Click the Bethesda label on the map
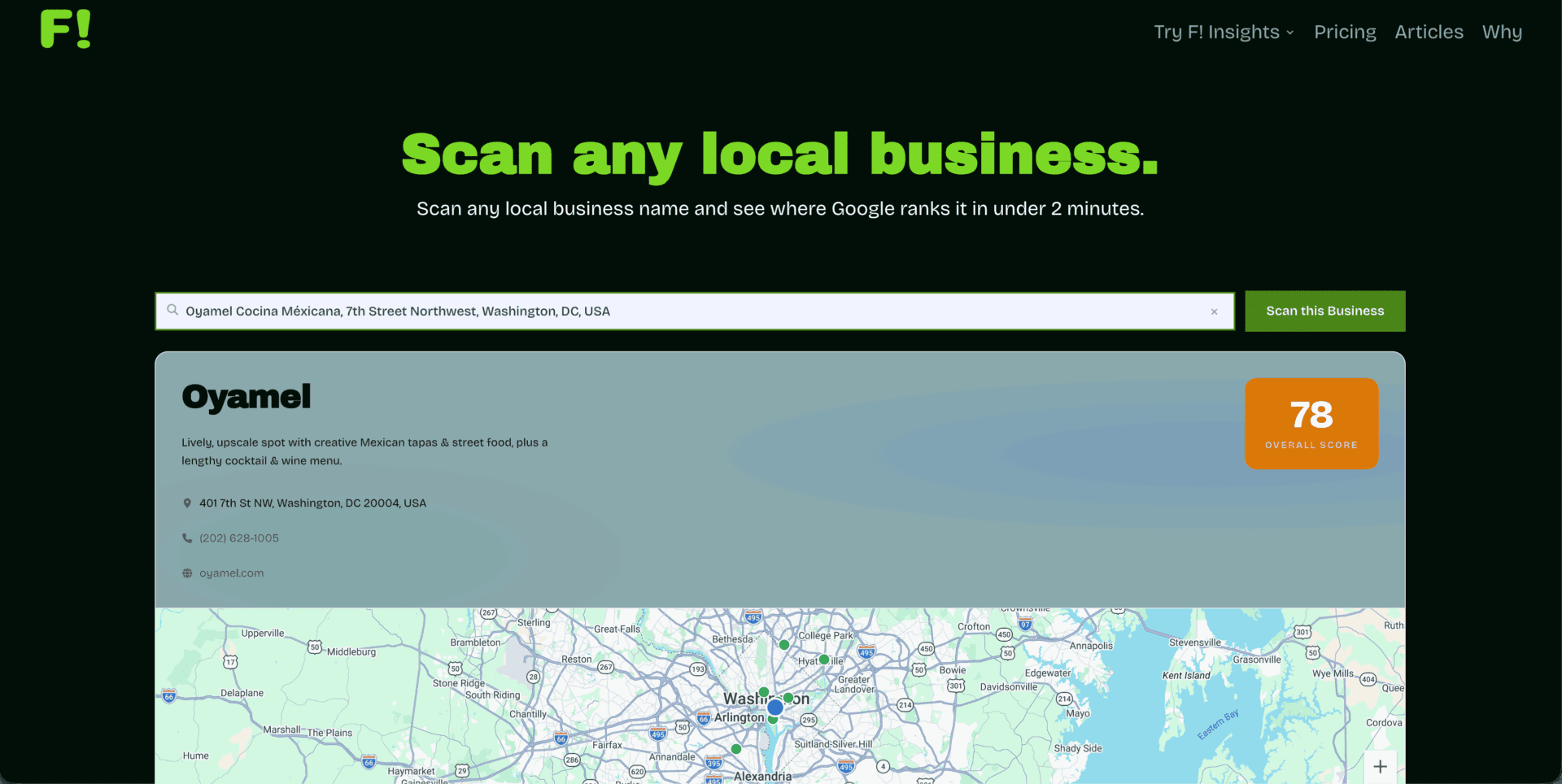The width and height of the screenshot is (1562, 784). pos(732,639)
